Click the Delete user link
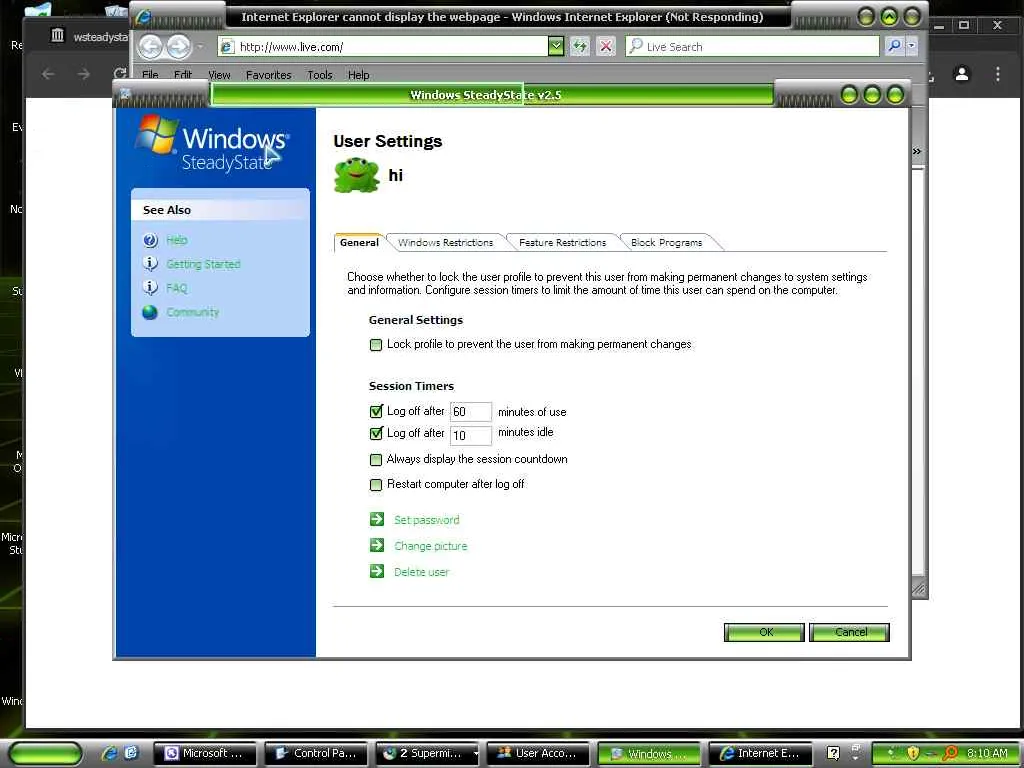Image resolution: width=1024 pixels, height=768 pixels. [421, 572]
